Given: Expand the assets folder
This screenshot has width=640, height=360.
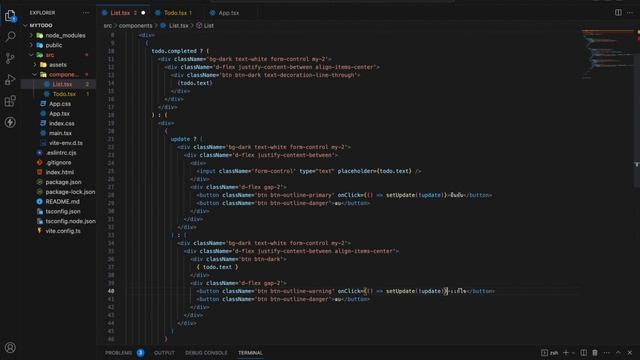Looking at the screenshot, I should pyautogui.click(x=58, y=65).
